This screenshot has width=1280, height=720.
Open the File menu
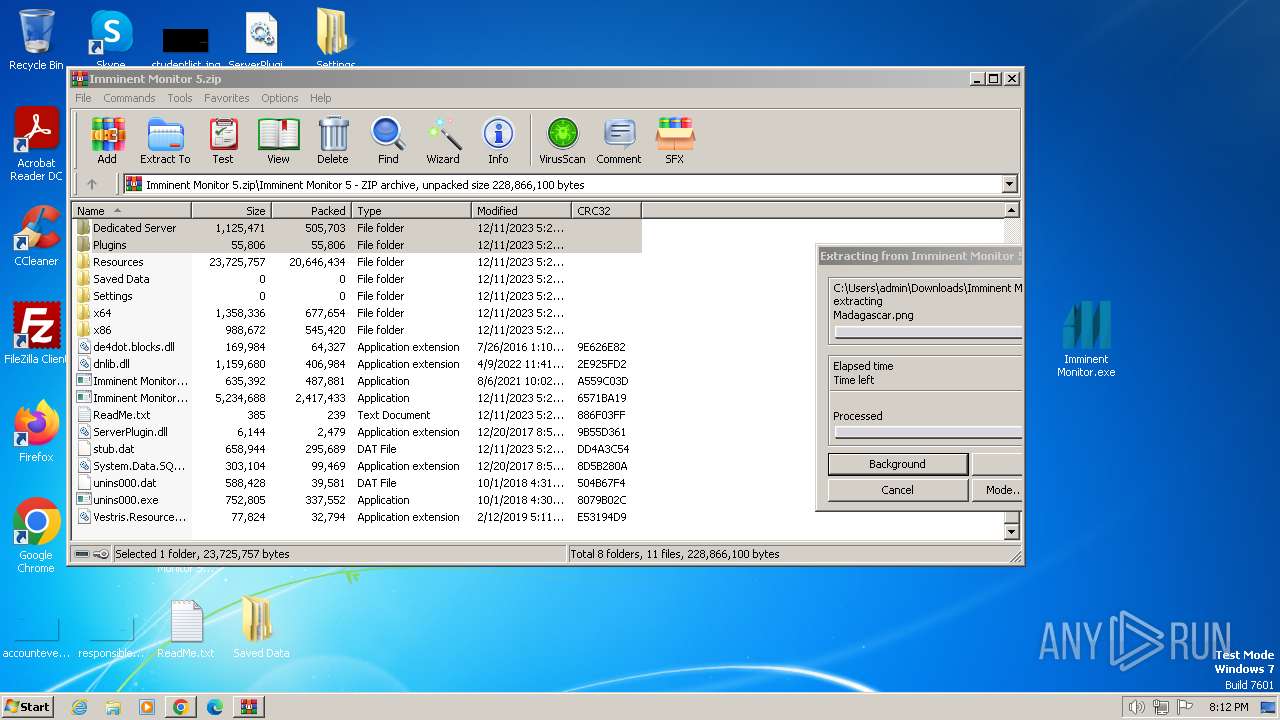click(83, 98)
